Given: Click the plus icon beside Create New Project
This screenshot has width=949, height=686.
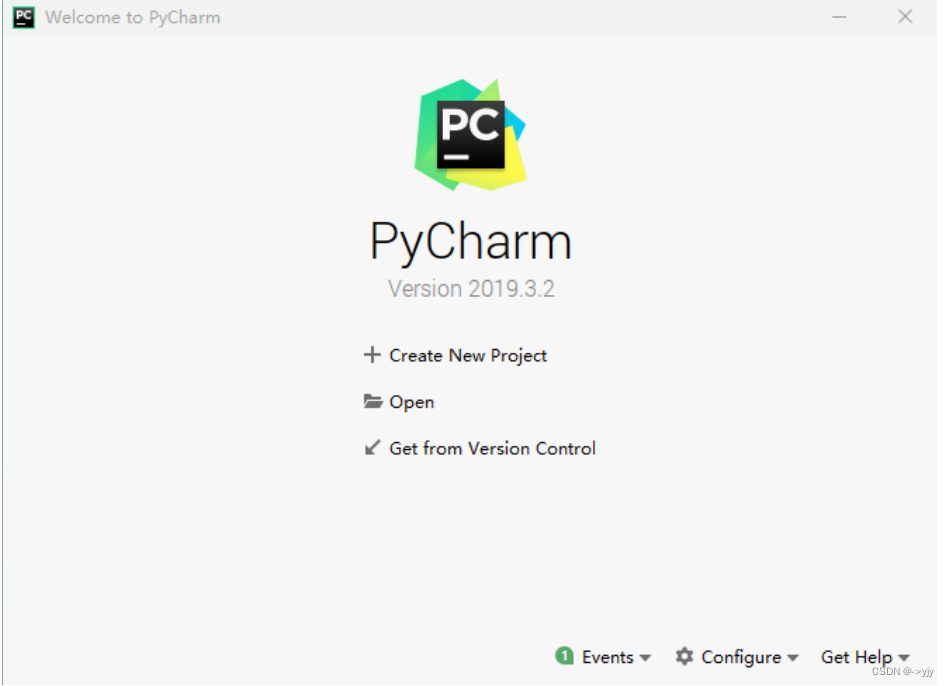Looking at the screenshot, I should 372,355.
